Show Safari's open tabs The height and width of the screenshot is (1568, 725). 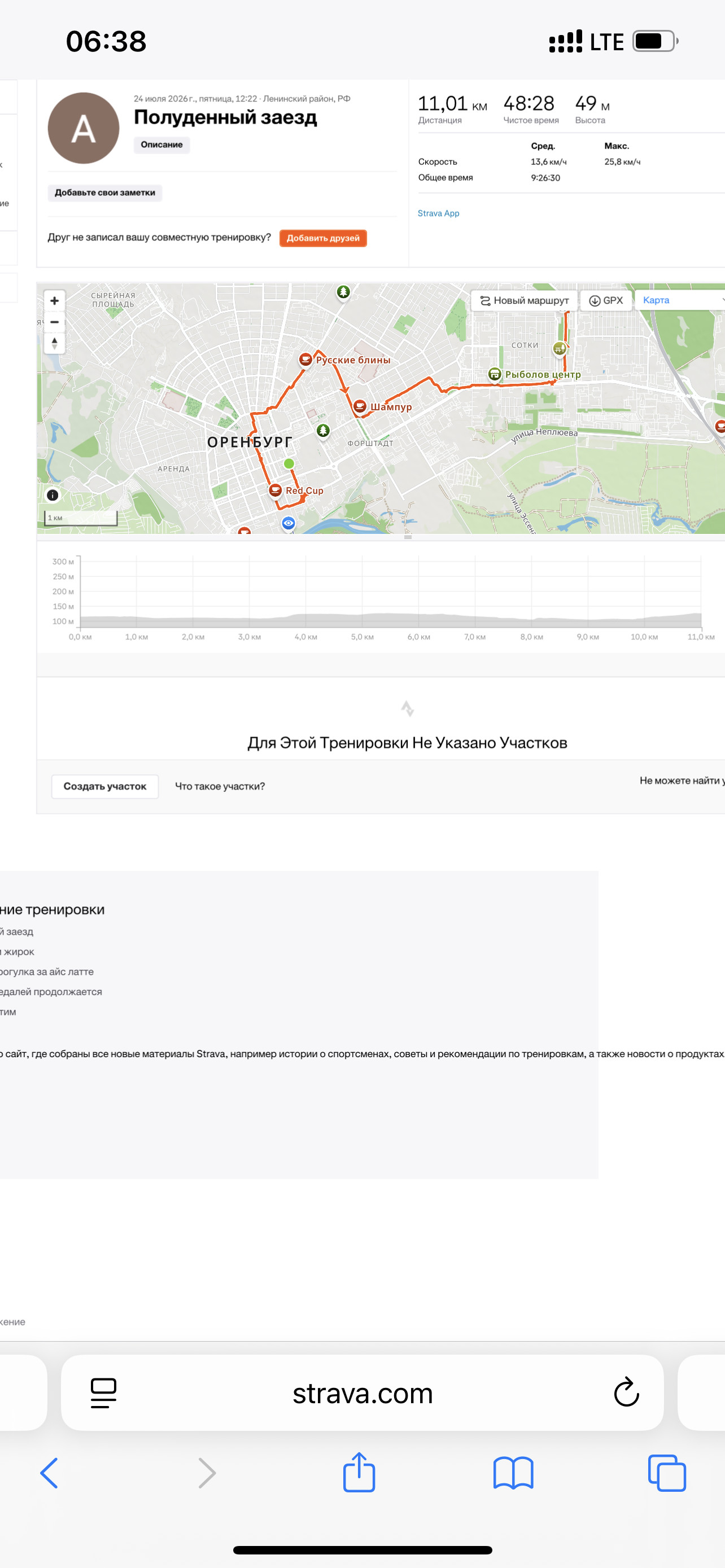(x=667, y=1473)
